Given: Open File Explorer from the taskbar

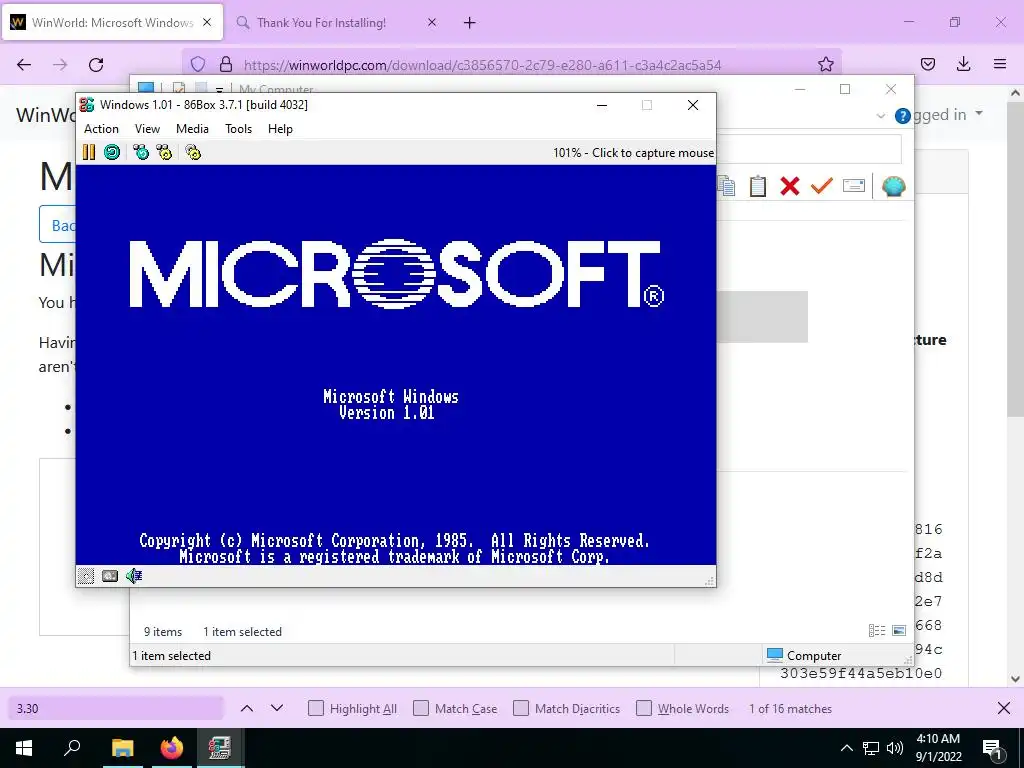Looking at the screenshot, I should [x=122, y=748].
